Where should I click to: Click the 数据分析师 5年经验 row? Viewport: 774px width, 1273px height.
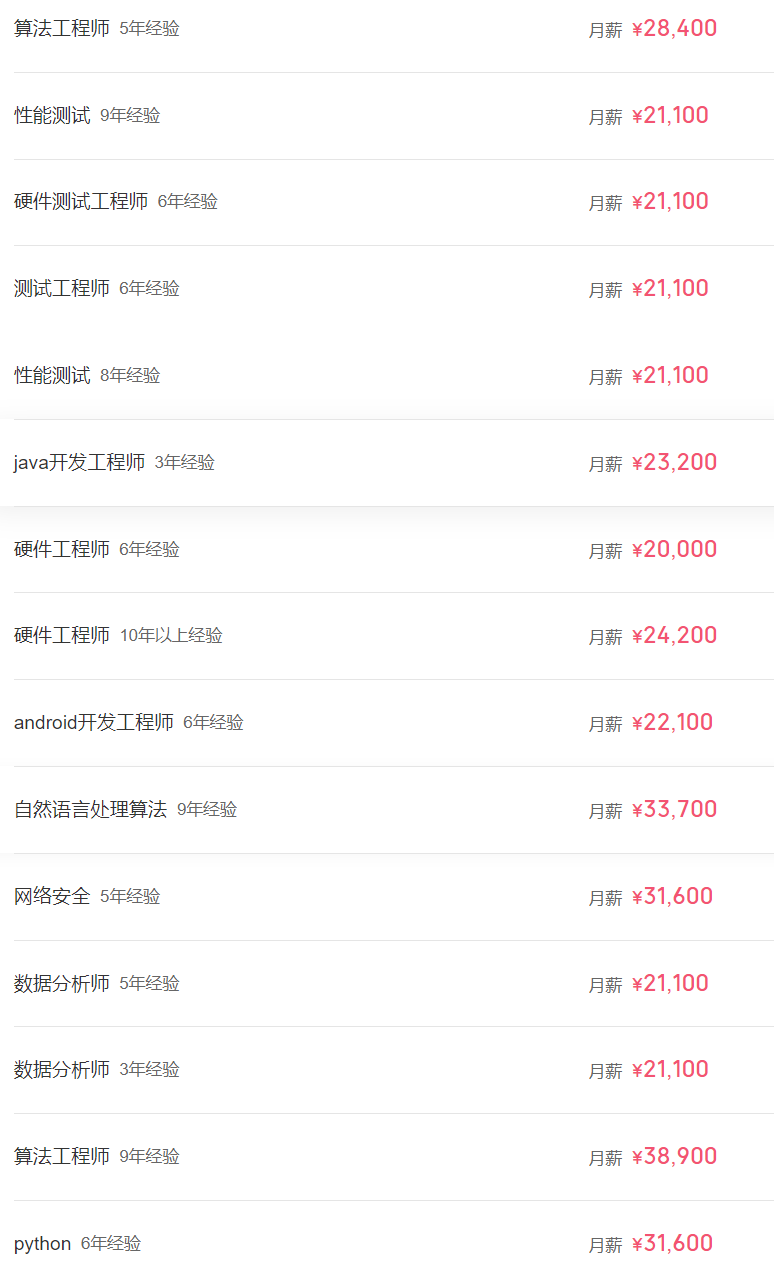pyautogui.click(x=62, y=984)
